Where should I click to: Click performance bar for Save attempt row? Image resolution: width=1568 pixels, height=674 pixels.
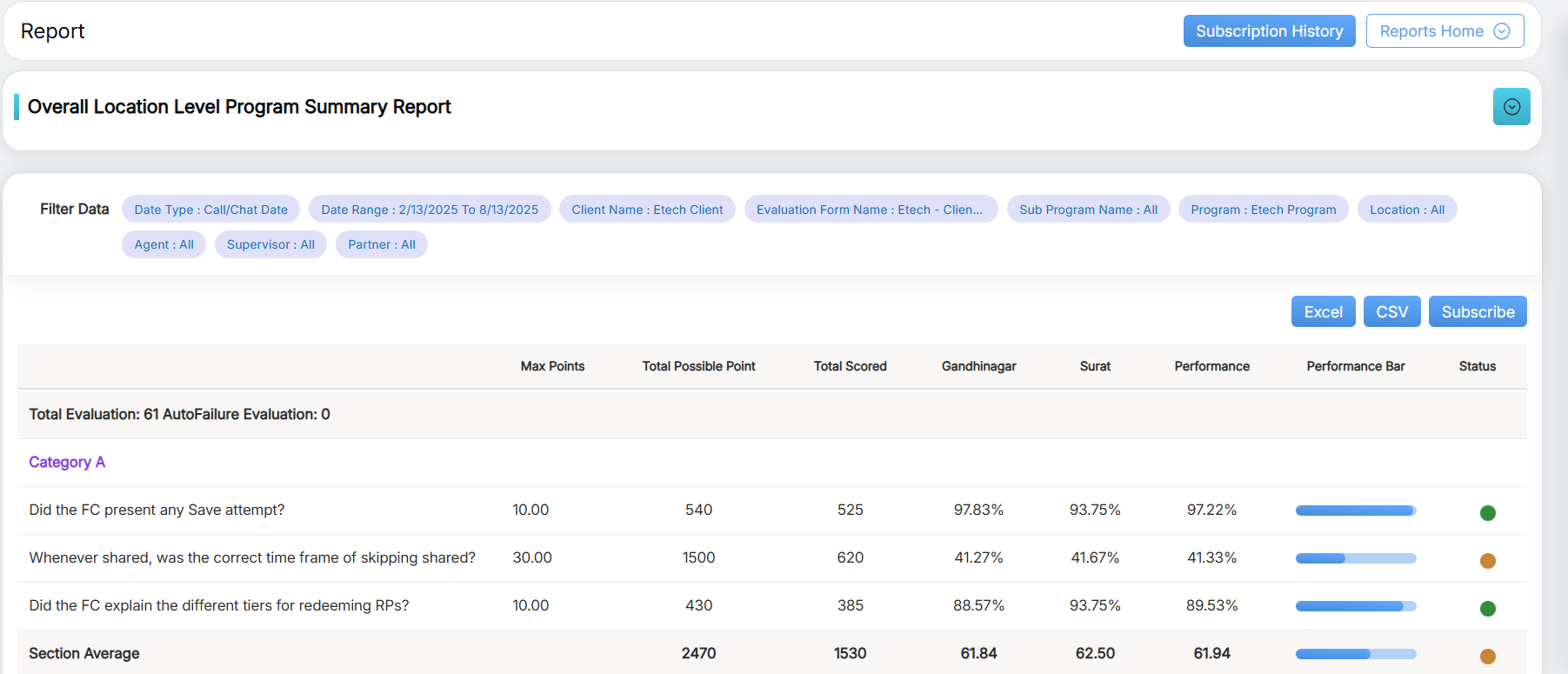click(1355, 511)
